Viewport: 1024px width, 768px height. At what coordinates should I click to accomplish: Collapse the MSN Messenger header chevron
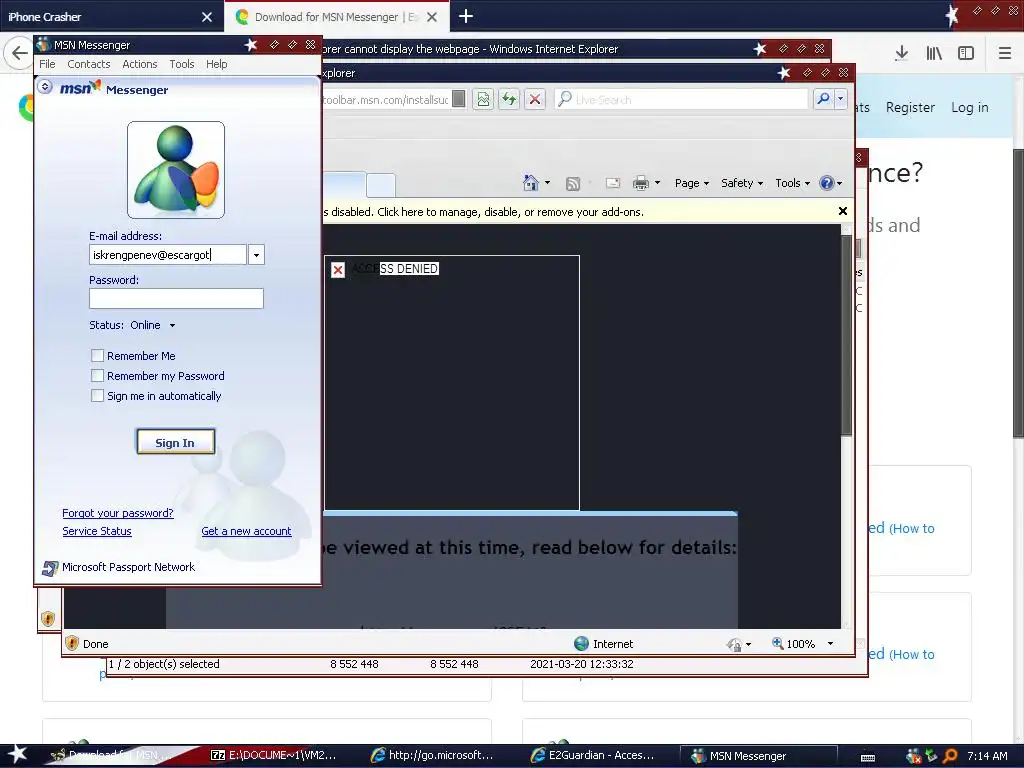point(44,86)
